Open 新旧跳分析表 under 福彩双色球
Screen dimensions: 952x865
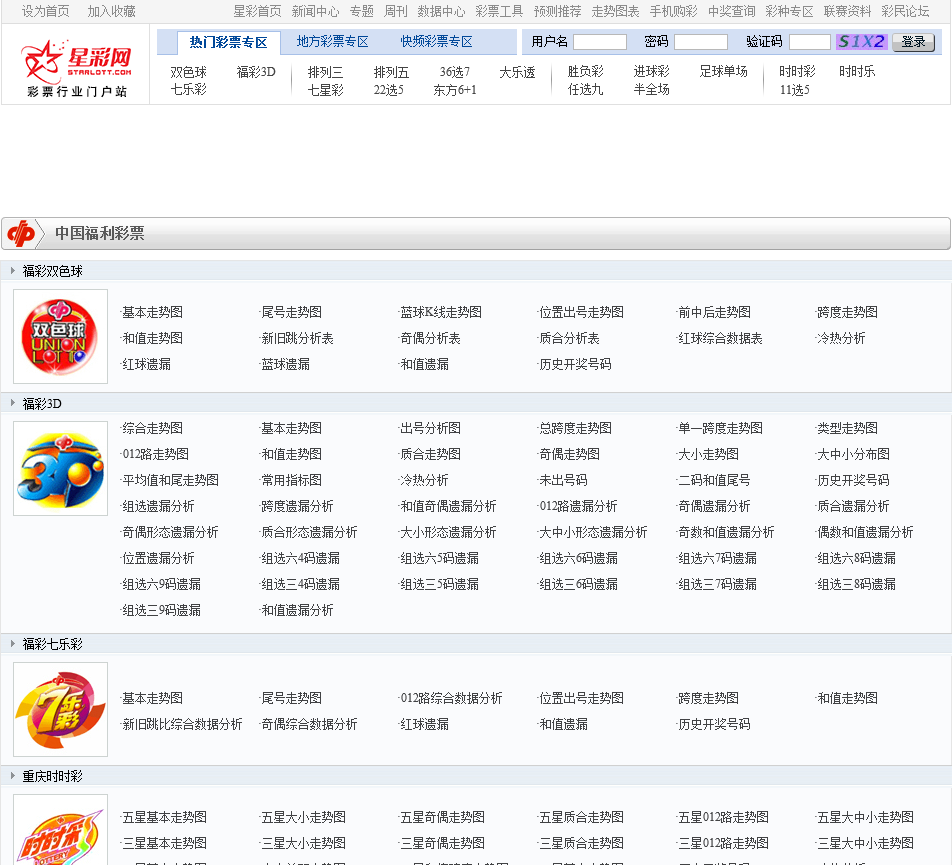coord(297,338)
